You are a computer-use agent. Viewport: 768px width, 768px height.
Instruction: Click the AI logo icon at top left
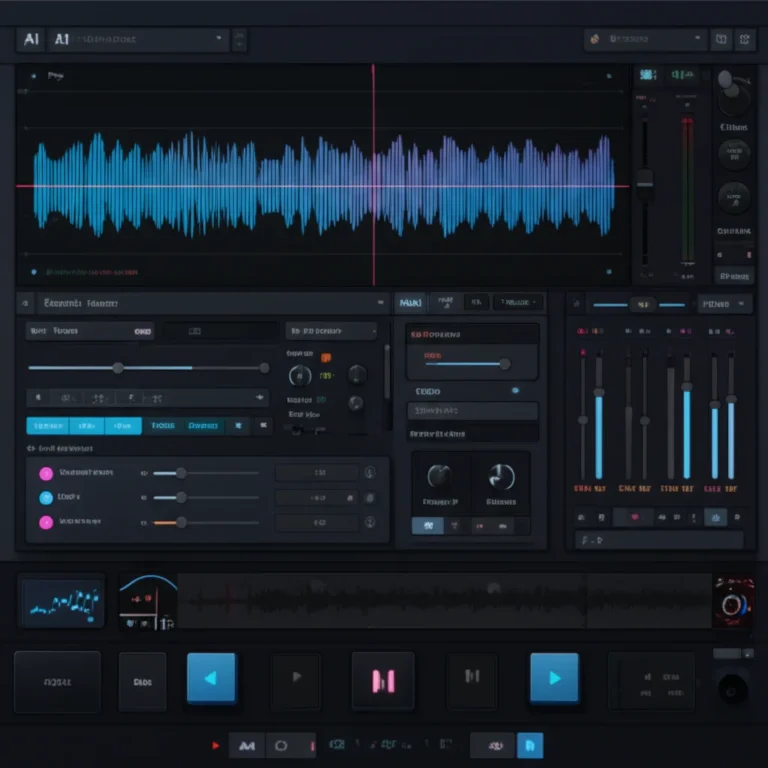pyautogui.click(x=31, y=40)
